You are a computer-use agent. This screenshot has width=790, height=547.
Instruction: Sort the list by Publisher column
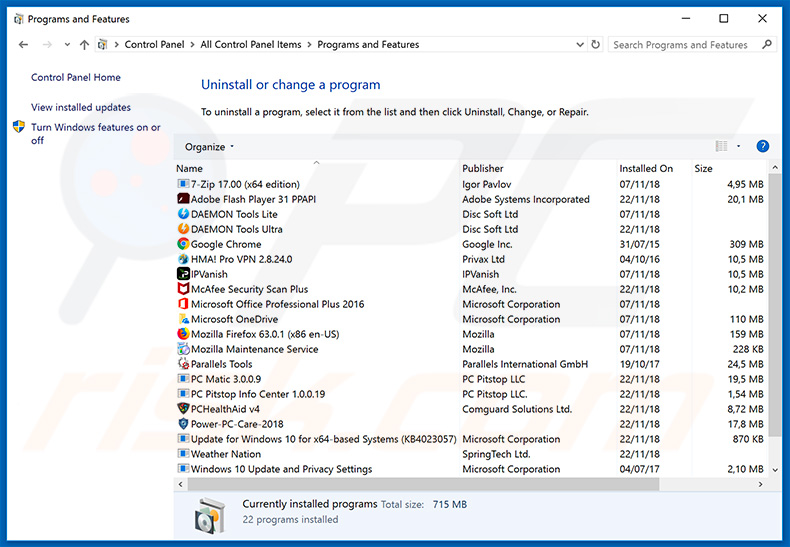click(x=483, y=168)
